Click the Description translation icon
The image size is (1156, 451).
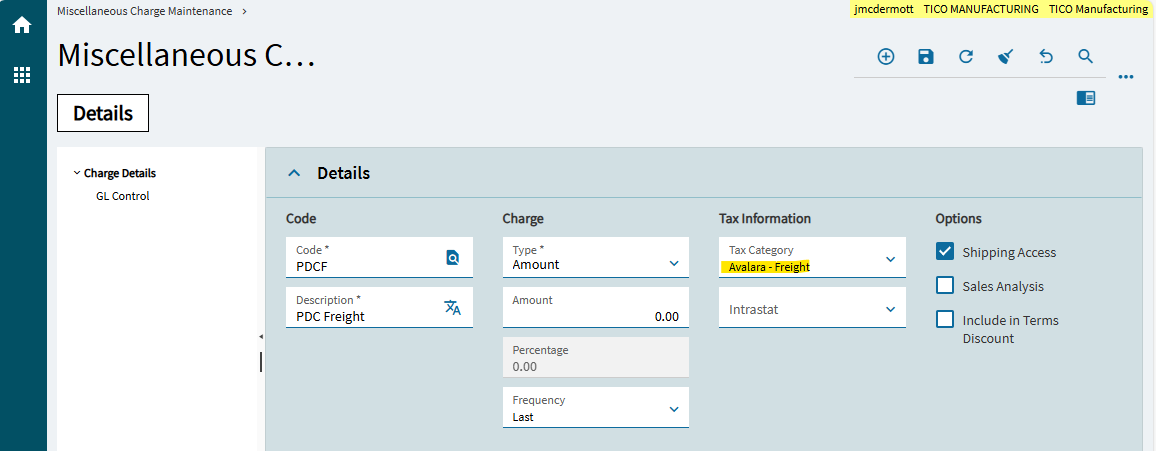453,308
